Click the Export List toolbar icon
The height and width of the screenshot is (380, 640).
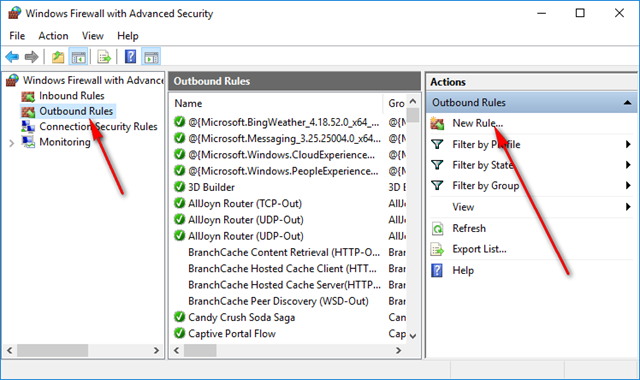click(104, 57)
